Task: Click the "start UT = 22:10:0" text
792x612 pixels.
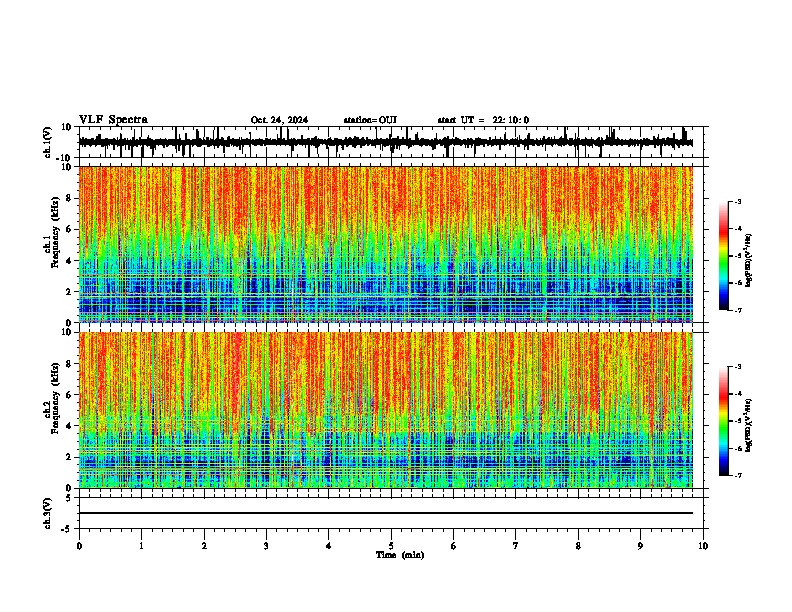Action: pos(483,120)
